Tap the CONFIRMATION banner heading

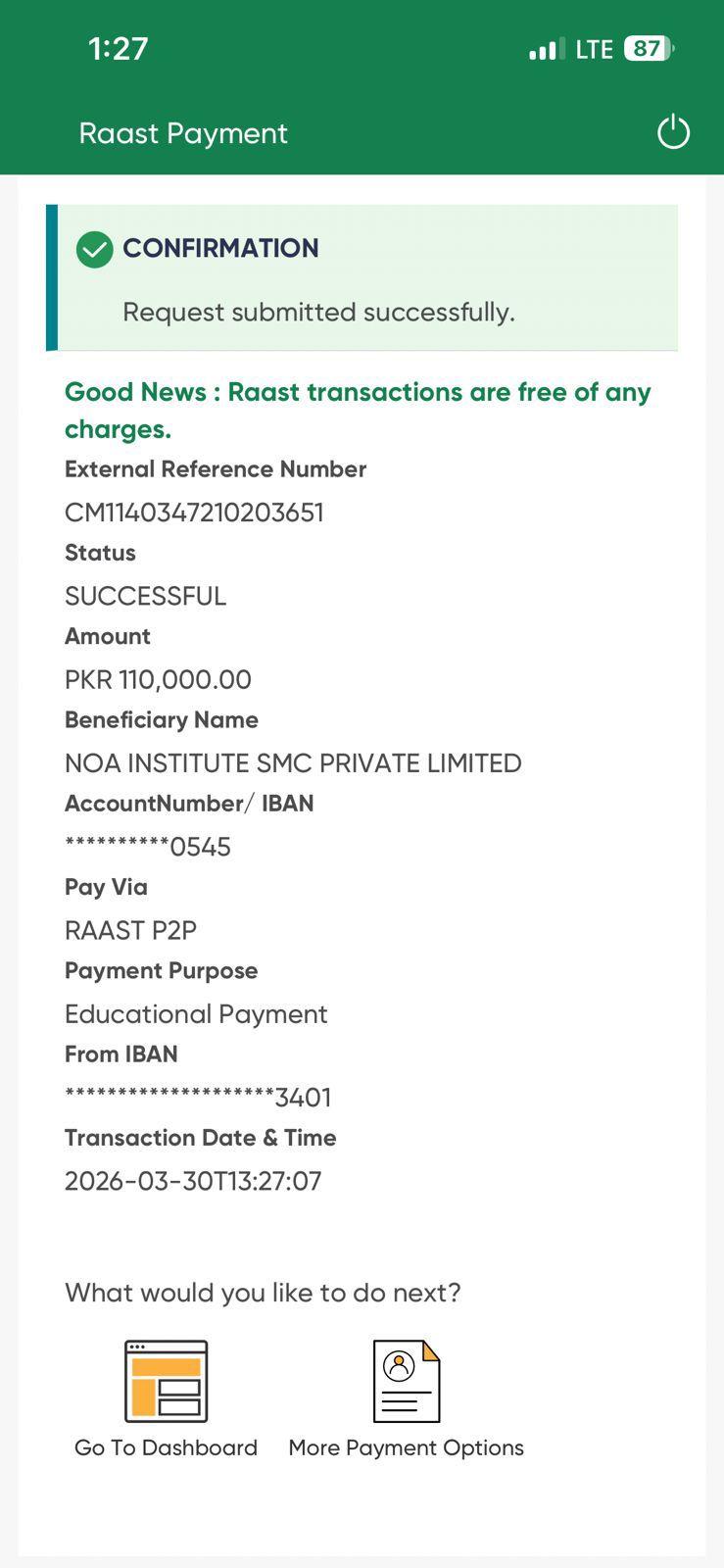(x=220, y=248)
